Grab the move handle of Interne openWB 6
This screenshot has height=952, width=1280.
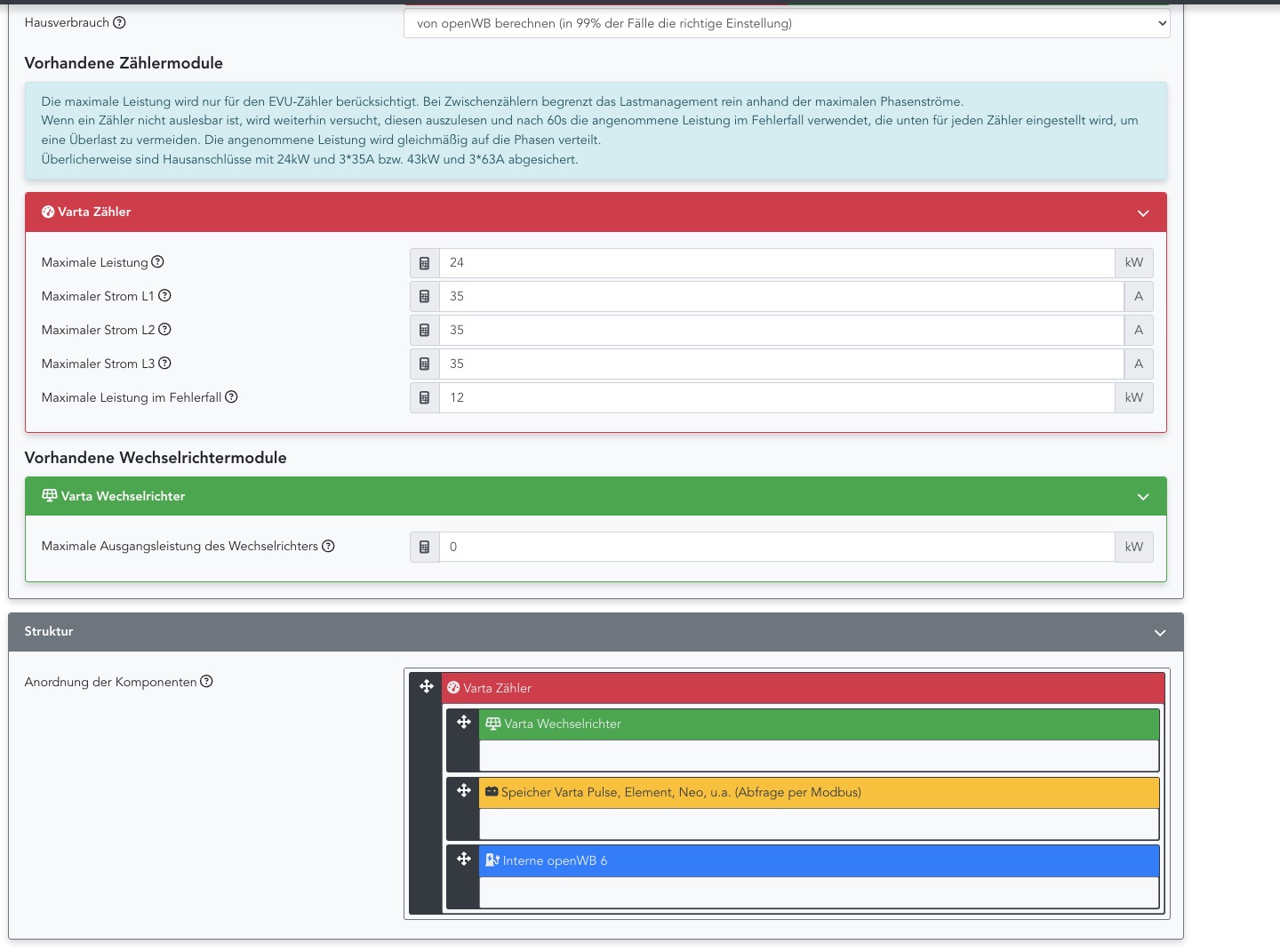pos(464,859)
